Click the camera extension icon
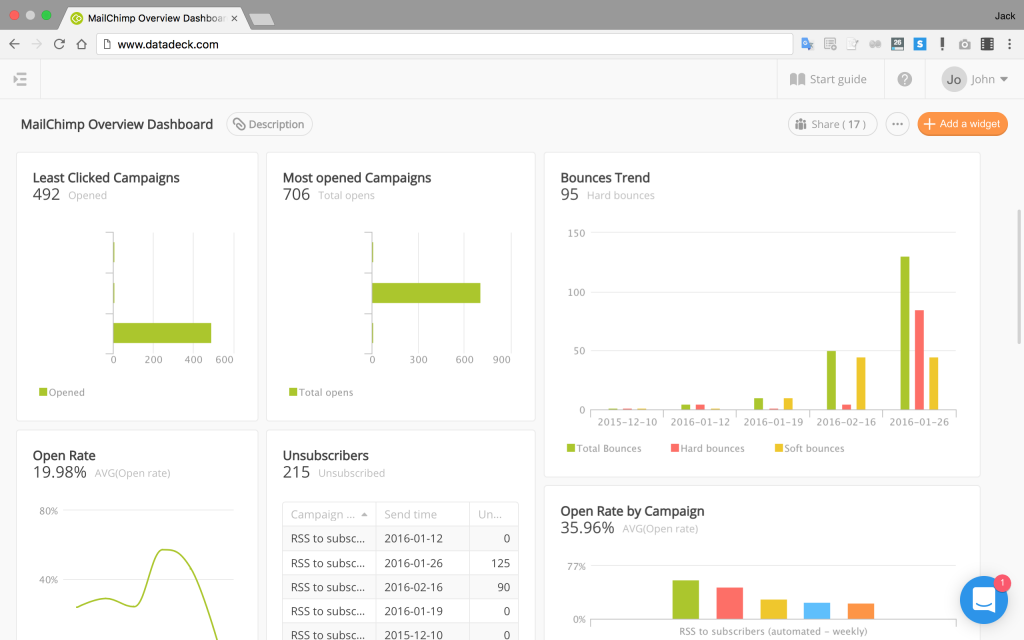This screenshot has height=640, width=1024. point(965,44)
